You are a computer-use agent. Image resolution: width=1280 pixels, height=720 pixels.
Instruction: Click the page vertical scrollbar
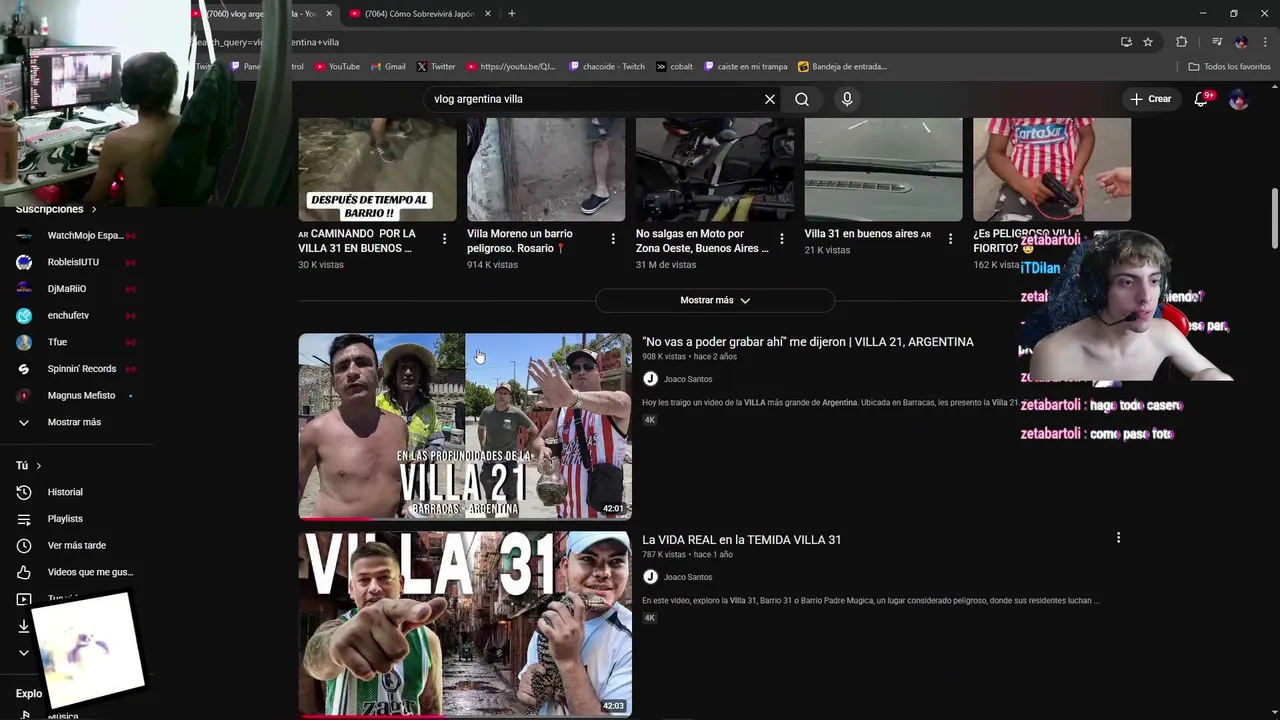click(1274, 218)
